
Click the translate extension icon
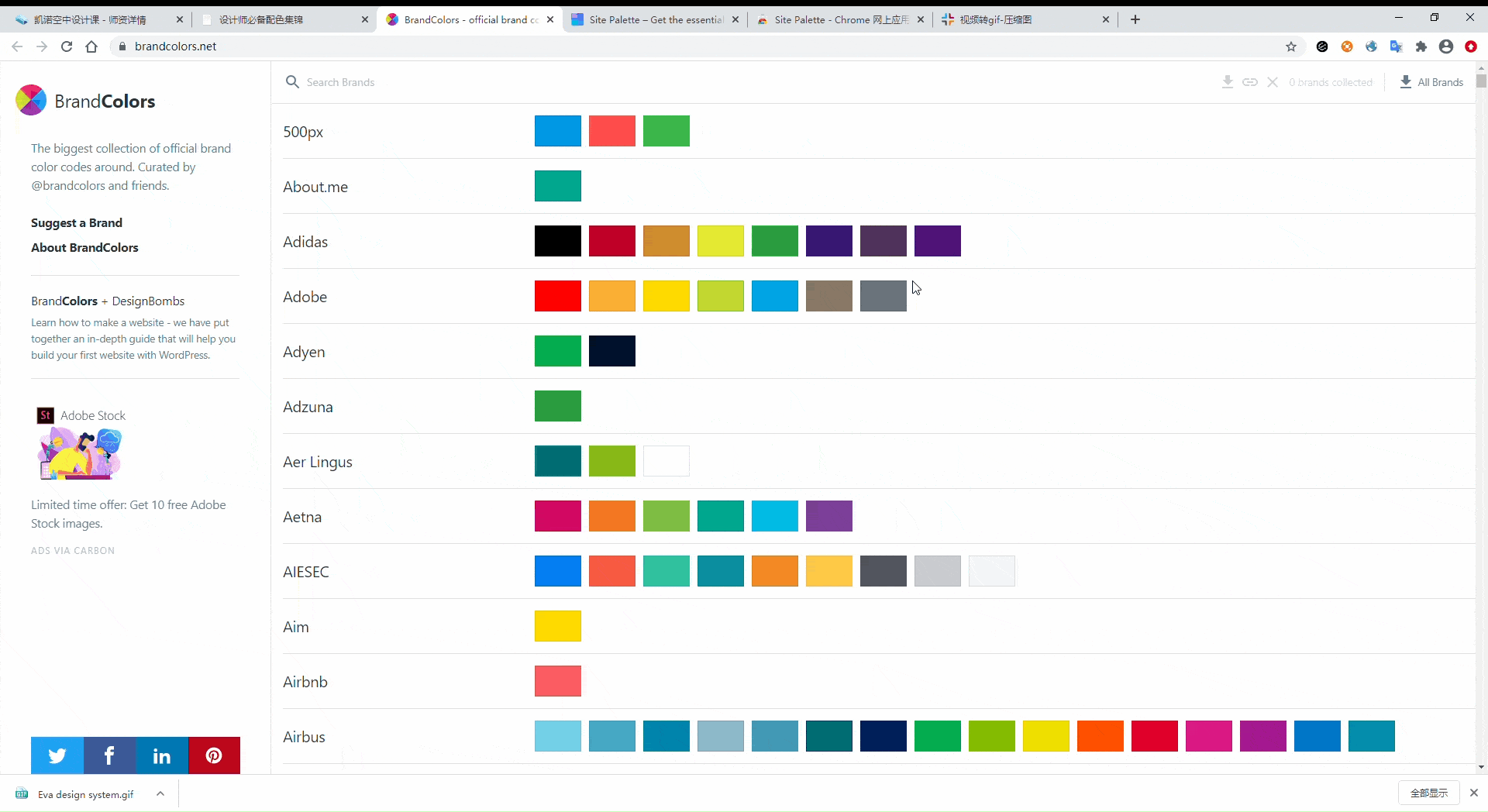1397,46
